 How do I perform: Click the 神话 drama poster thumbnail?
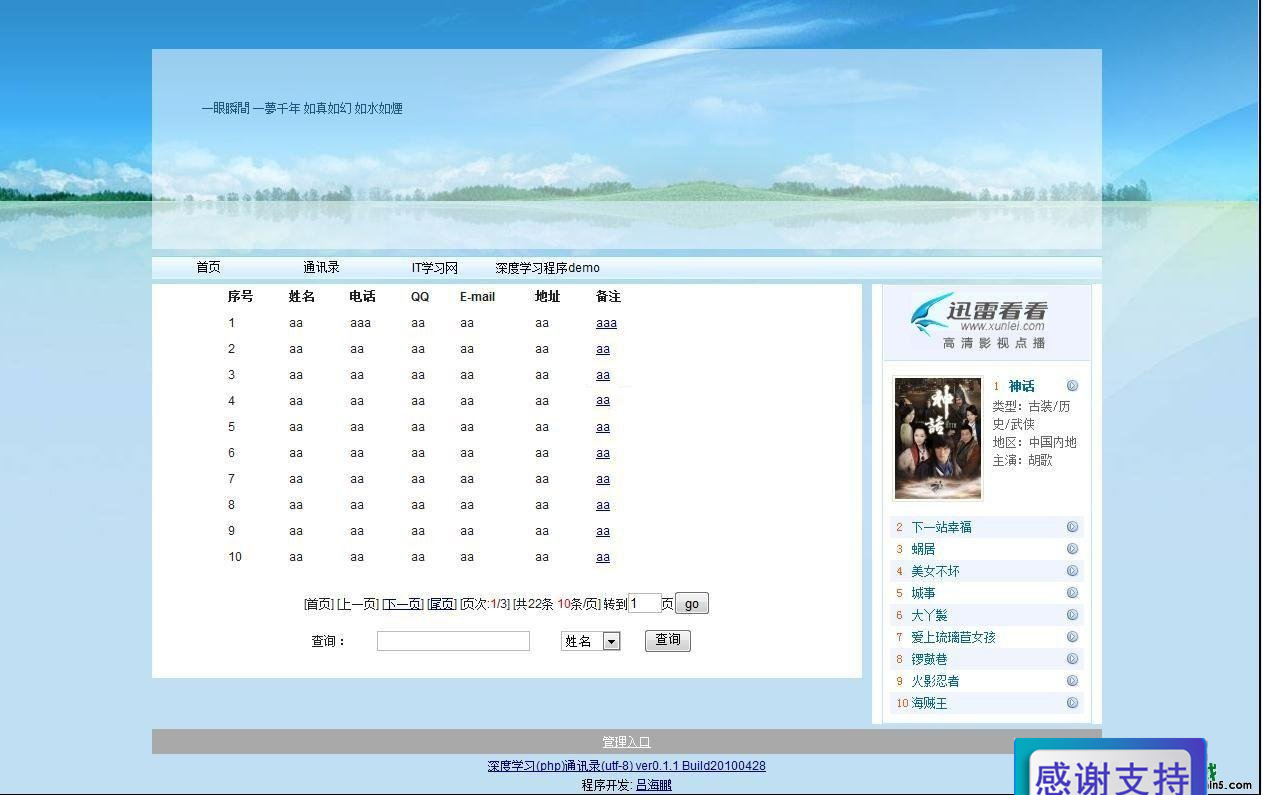pos(938,438)
